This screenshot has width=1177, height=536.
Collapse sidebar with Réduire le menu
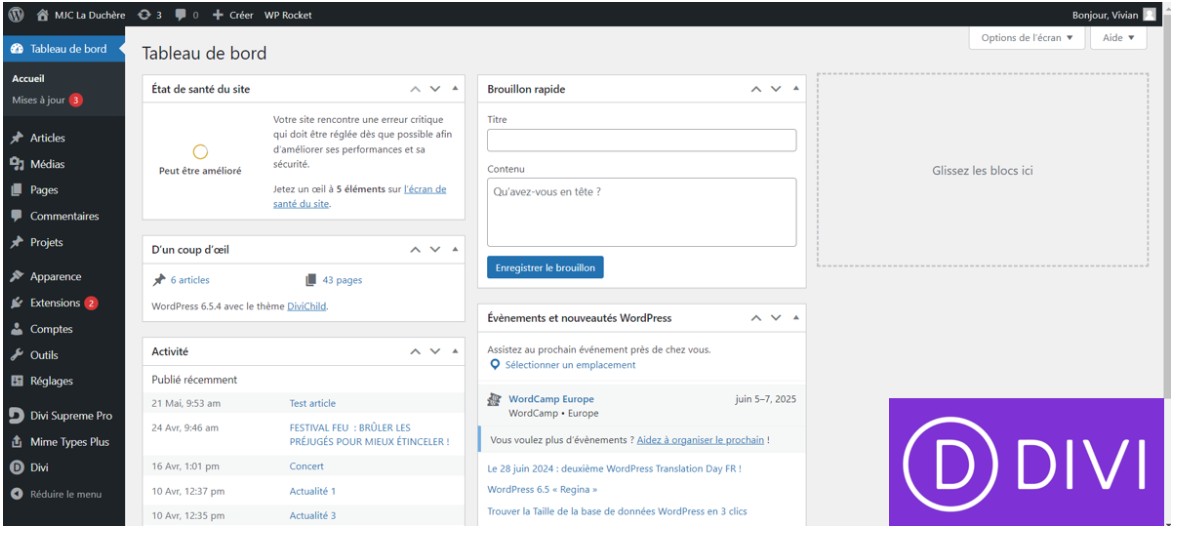(x=65, y=494)
